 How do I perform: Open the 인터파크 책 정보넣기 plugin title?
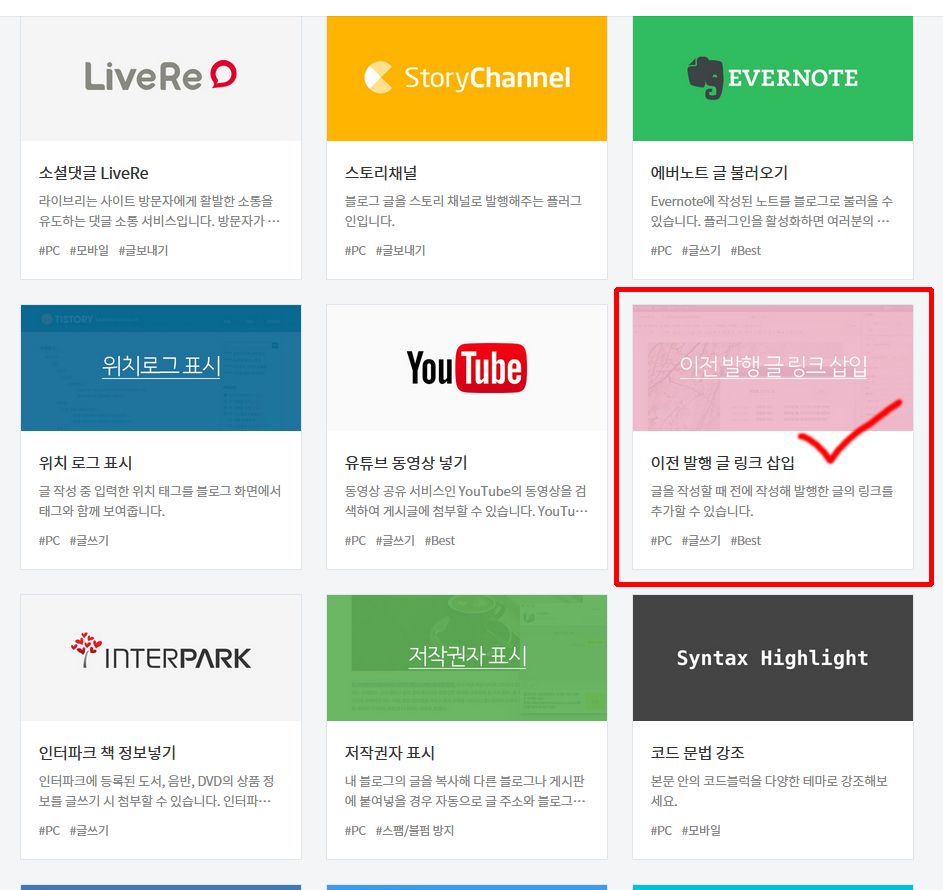click(107, 752)
